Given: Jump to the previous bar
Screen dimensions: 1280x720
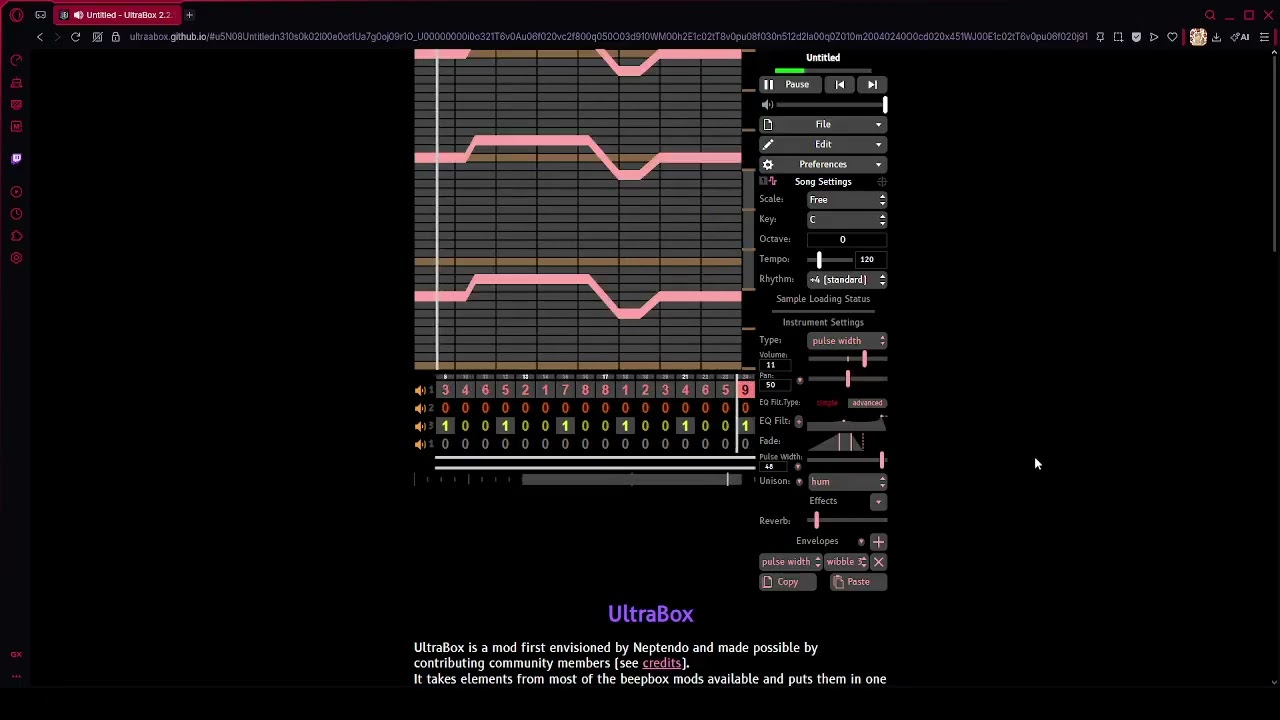Looking at the screenshot, I should 840,85.
